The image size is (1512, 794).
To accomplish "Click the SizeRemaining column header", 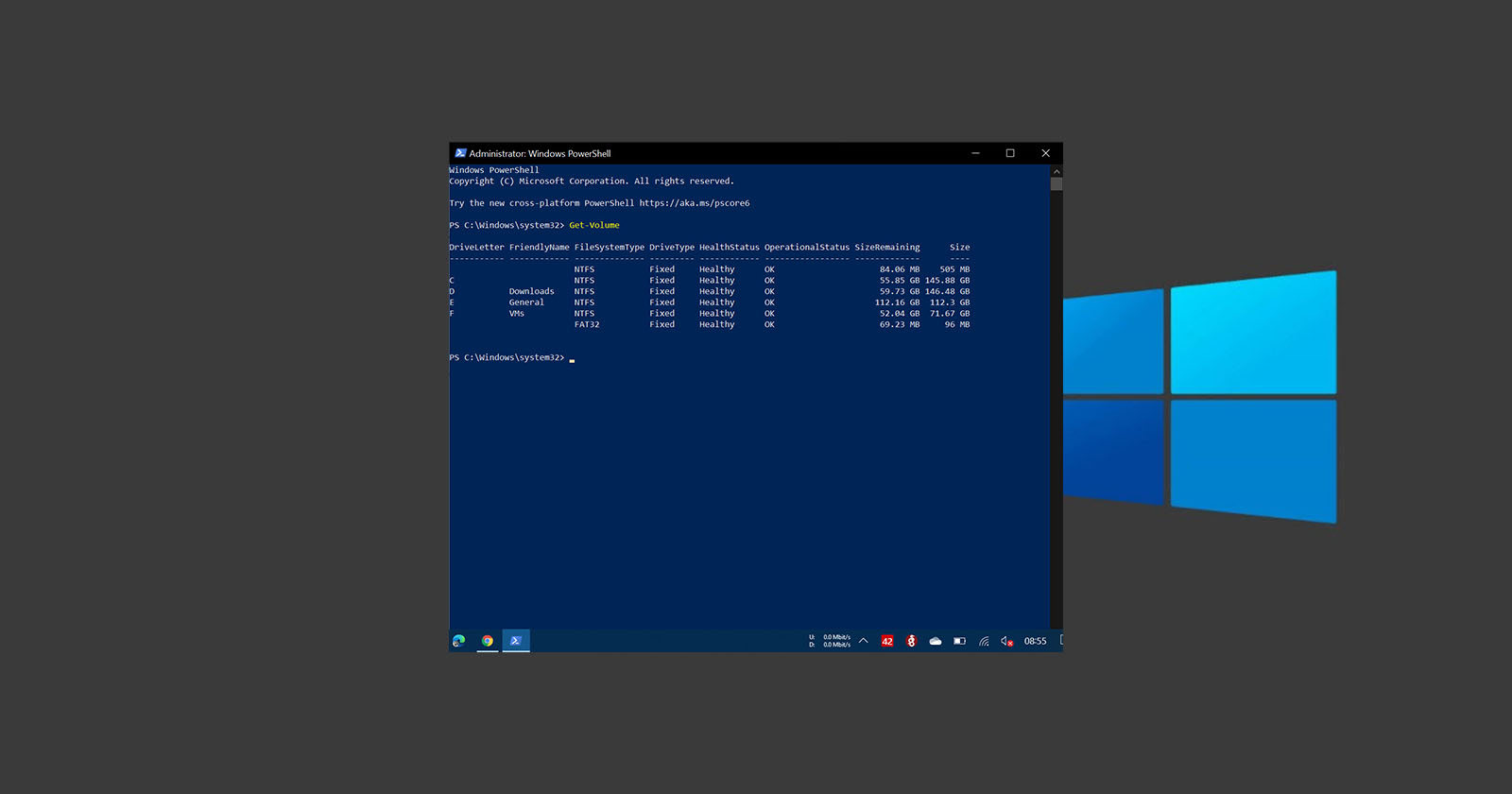I will (x=887, y=248).
